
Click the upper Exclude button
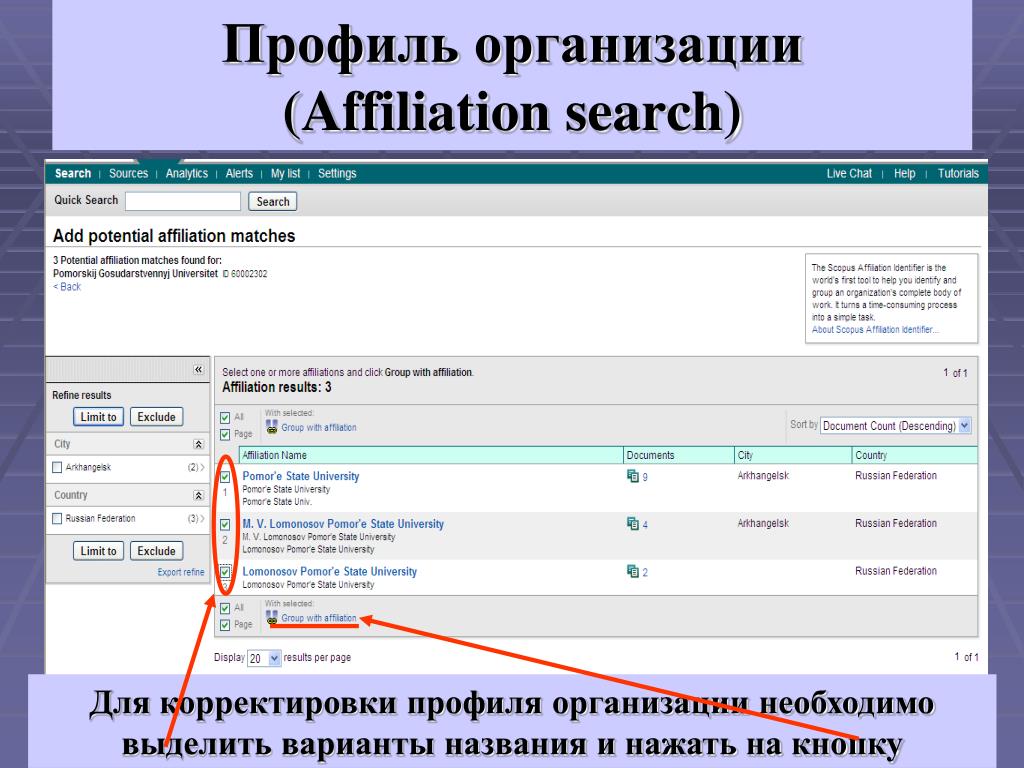157,417
